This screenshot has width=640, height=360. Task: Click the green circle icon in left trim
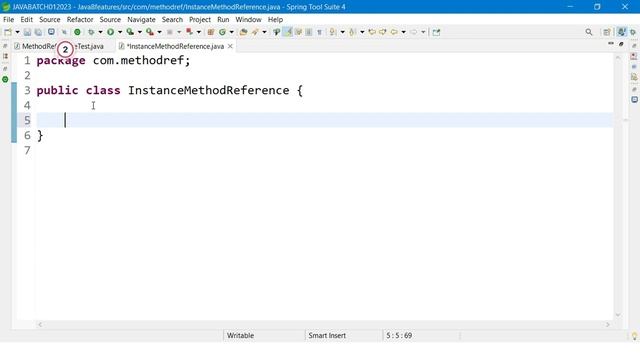click(x=5, y=79)
